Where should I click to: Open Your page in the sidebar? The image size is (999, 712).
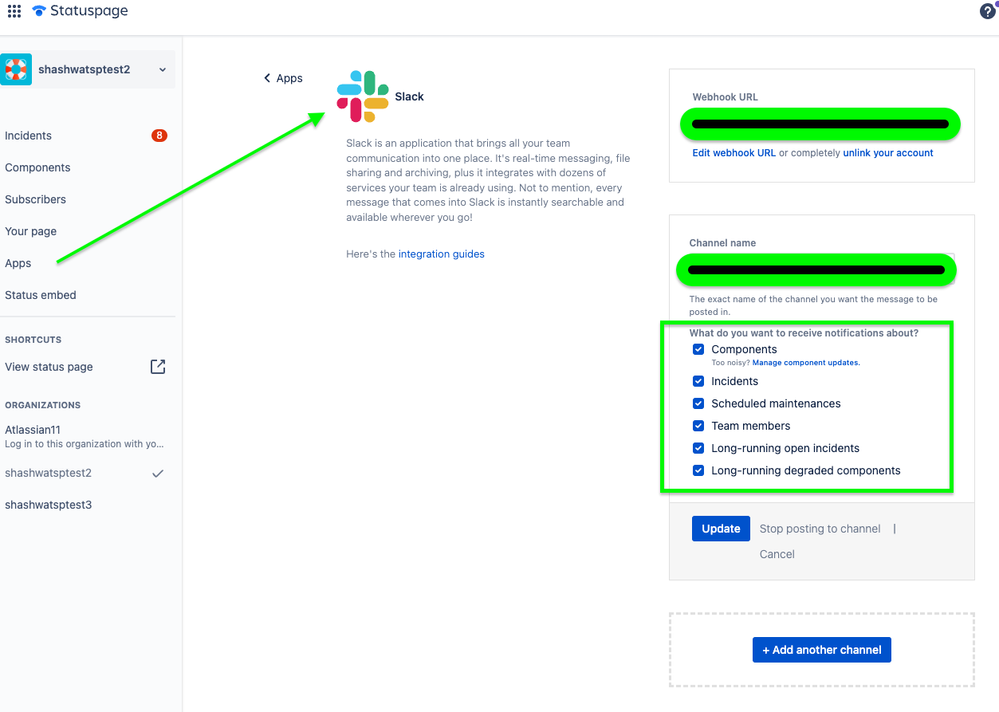point(31,231)
